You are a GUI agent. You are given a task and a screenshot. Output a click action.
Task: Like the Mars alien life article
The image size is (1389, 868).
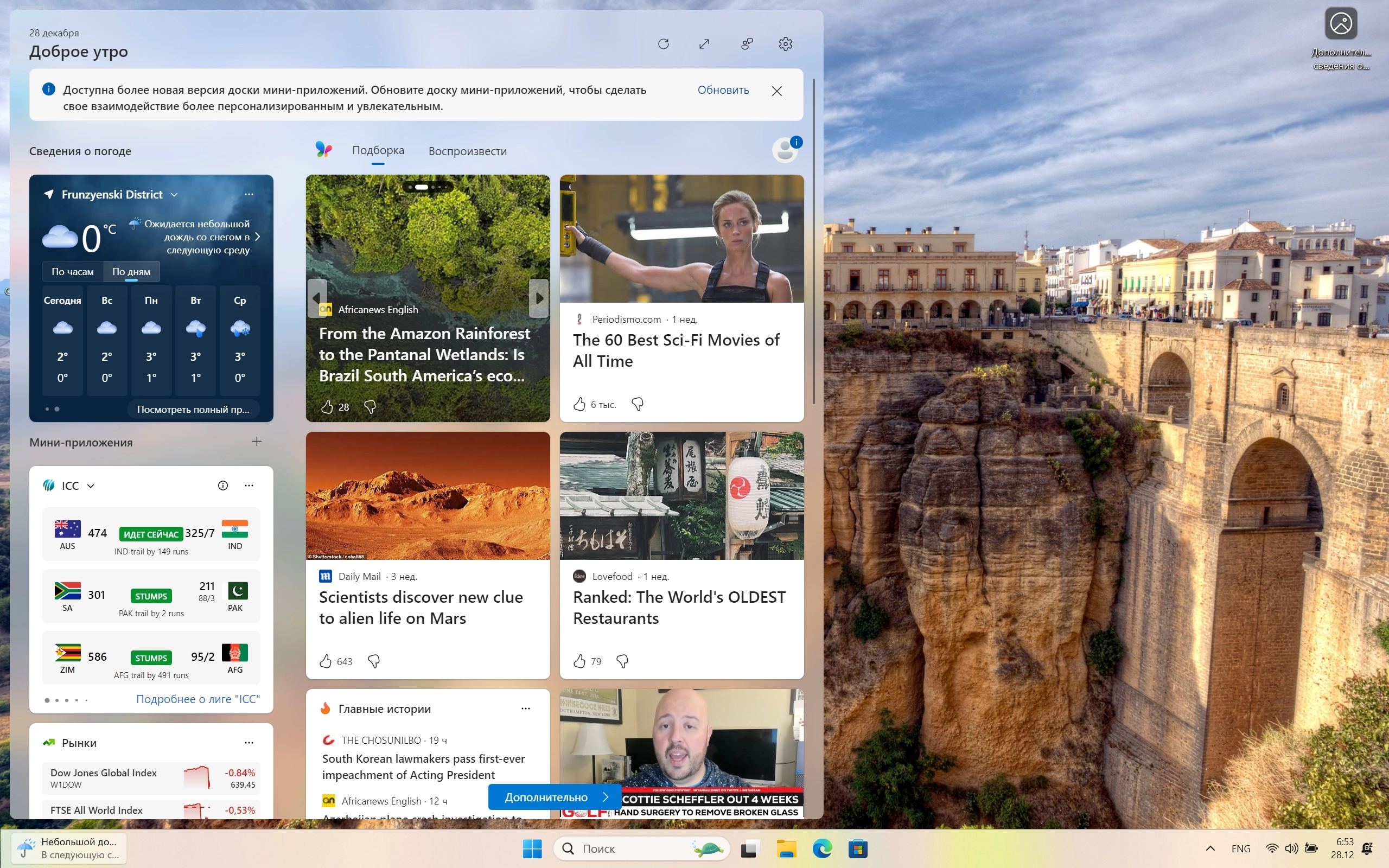(327, 661)
